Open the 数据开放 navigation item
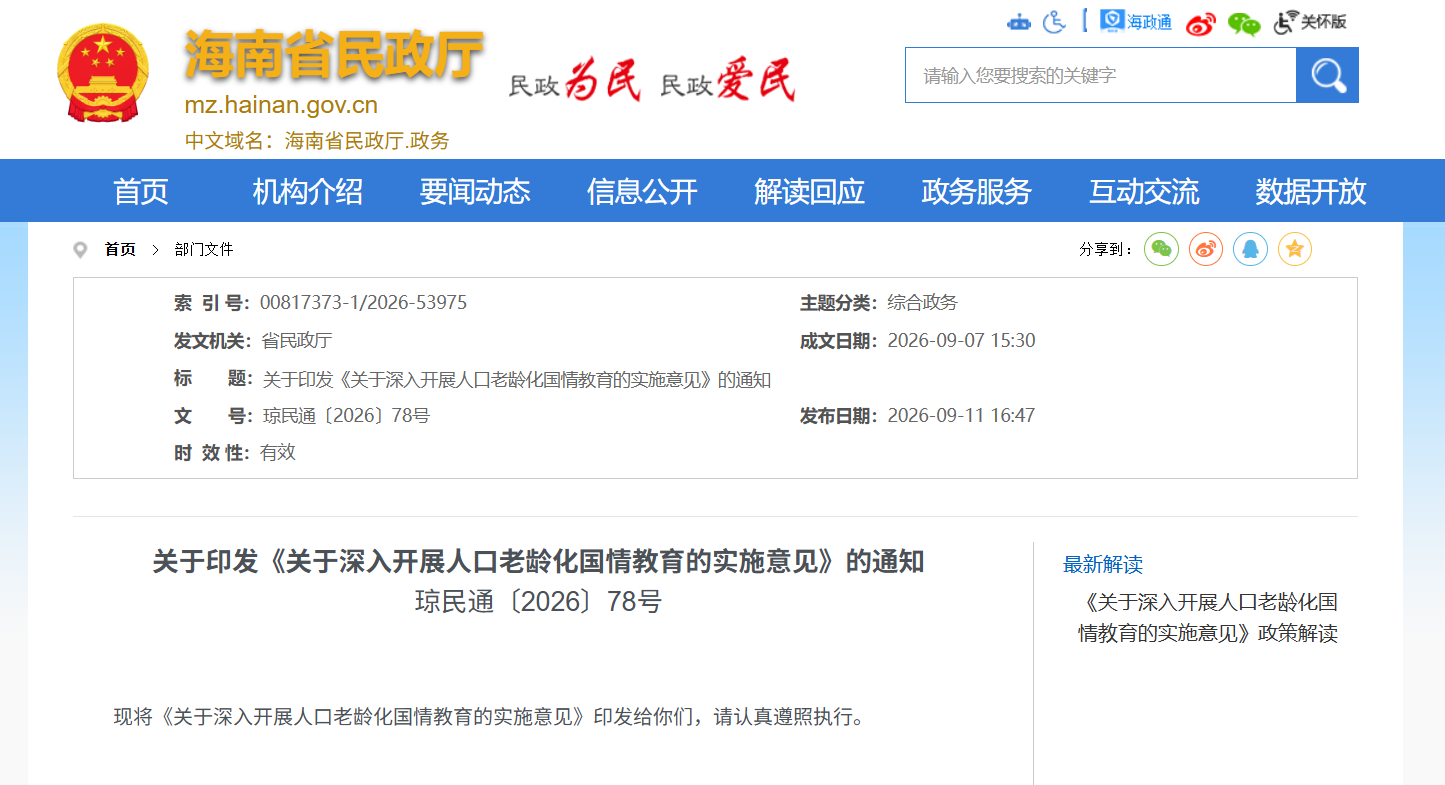This screenshot has width=1445, height=785. click(1310, 191)
